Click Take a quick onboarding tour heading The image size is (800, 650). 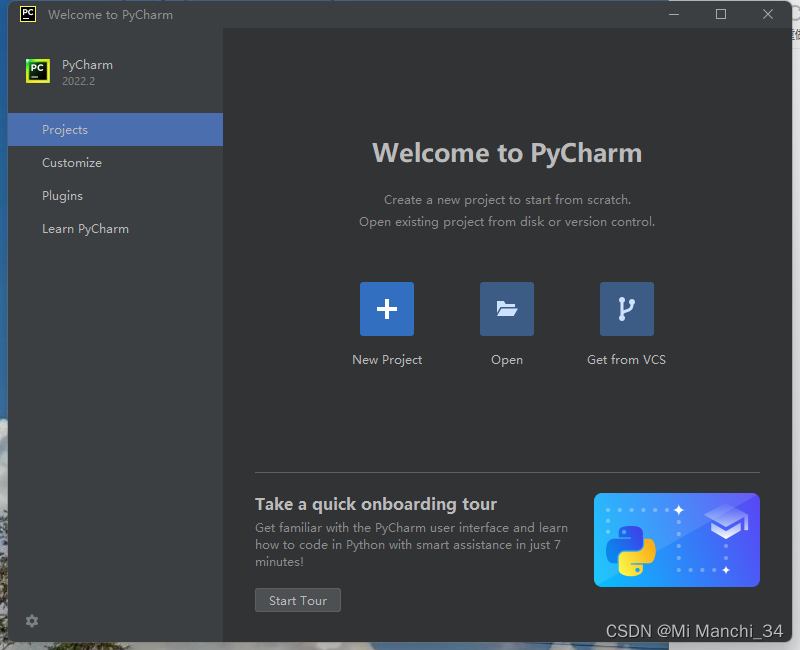point(376,504)
